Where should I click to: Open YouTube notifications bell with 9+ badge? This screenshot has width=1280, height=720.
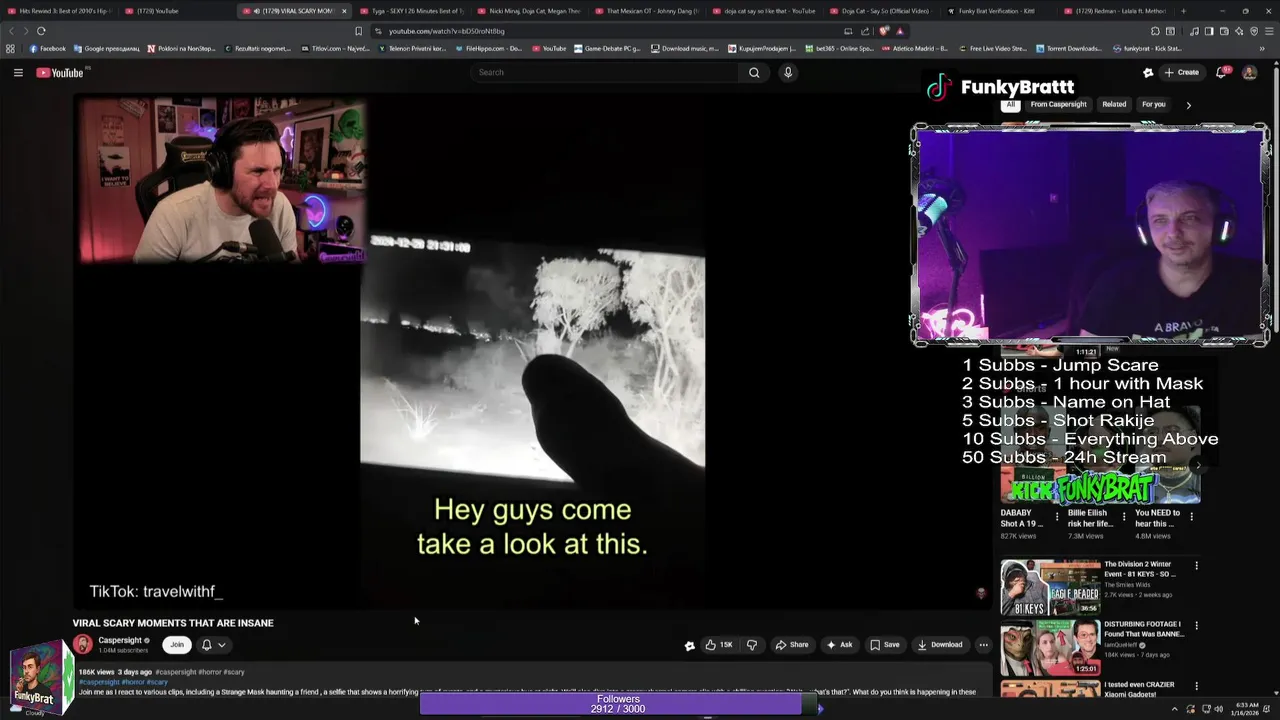point(1223,72)
